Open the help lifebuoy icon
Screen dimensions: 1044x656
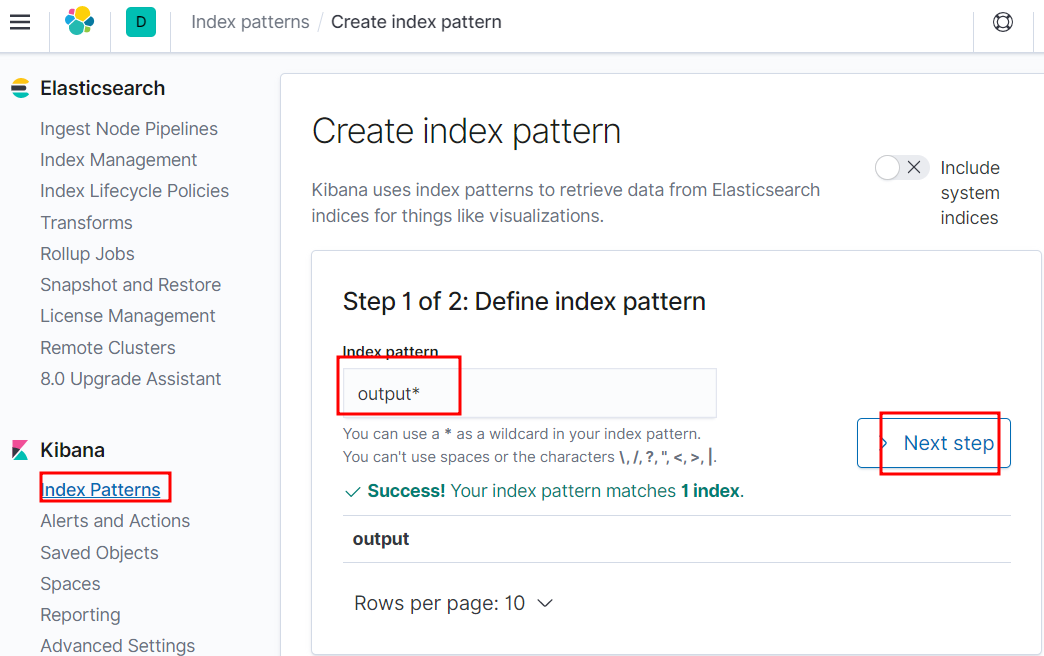click(x=1003, y=22)
